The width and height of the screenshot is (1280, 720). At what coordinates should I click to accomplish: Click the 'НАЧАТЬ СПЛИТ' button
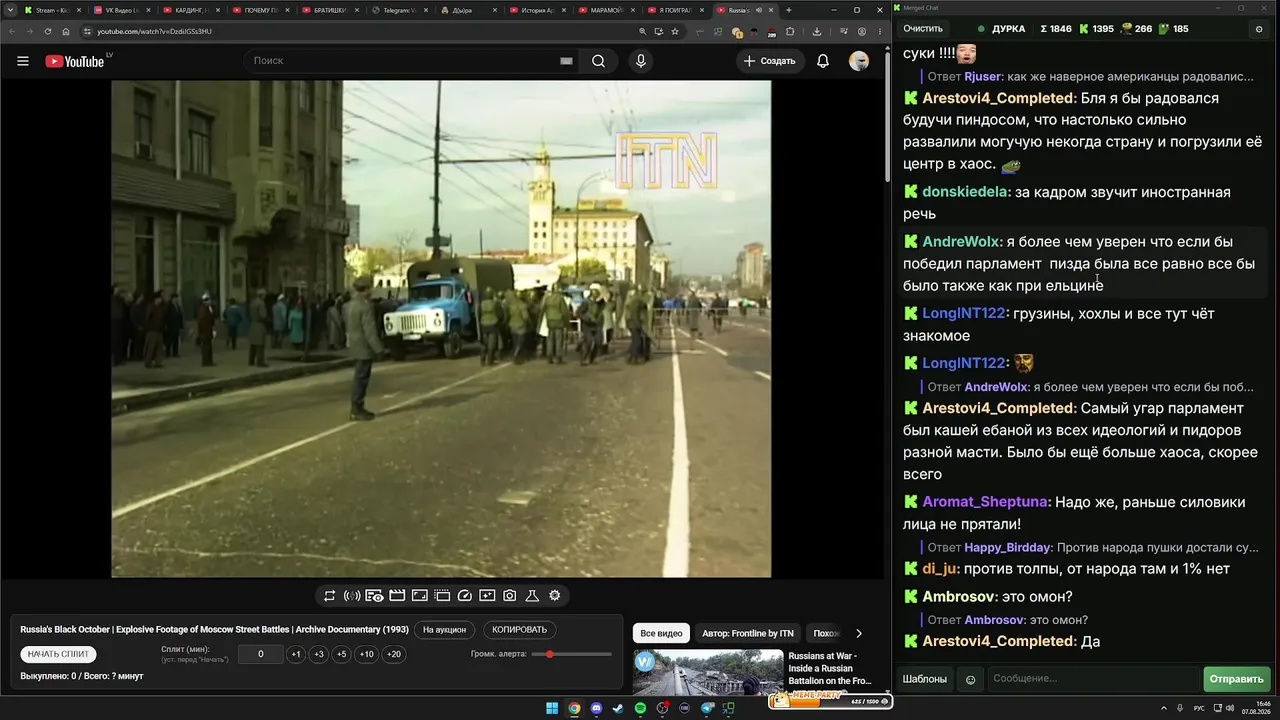click(x=59, y=654)
